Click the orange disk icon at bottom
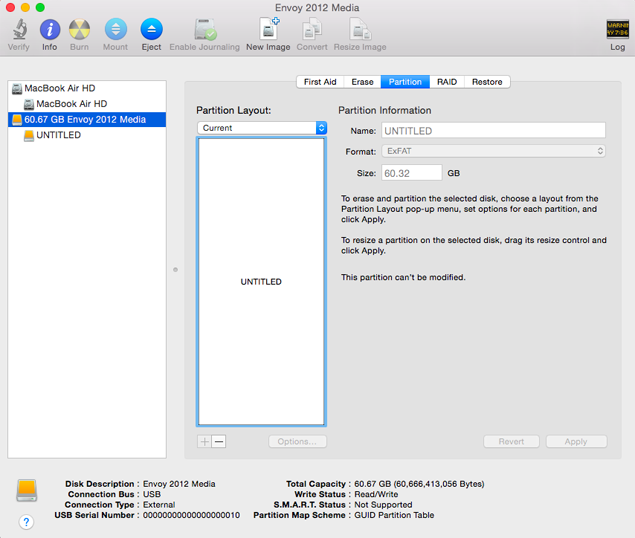 [27, 490]
